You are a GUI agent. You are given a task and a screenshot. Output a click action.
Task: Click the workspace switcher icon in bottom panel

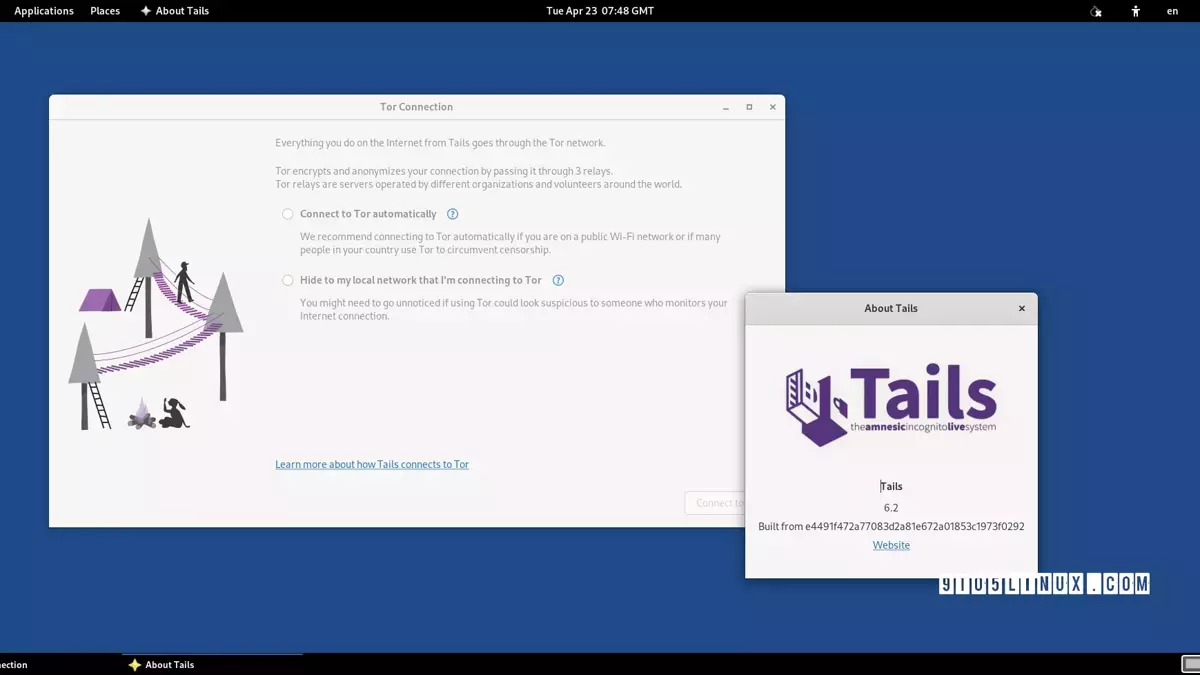point(1190,664)
